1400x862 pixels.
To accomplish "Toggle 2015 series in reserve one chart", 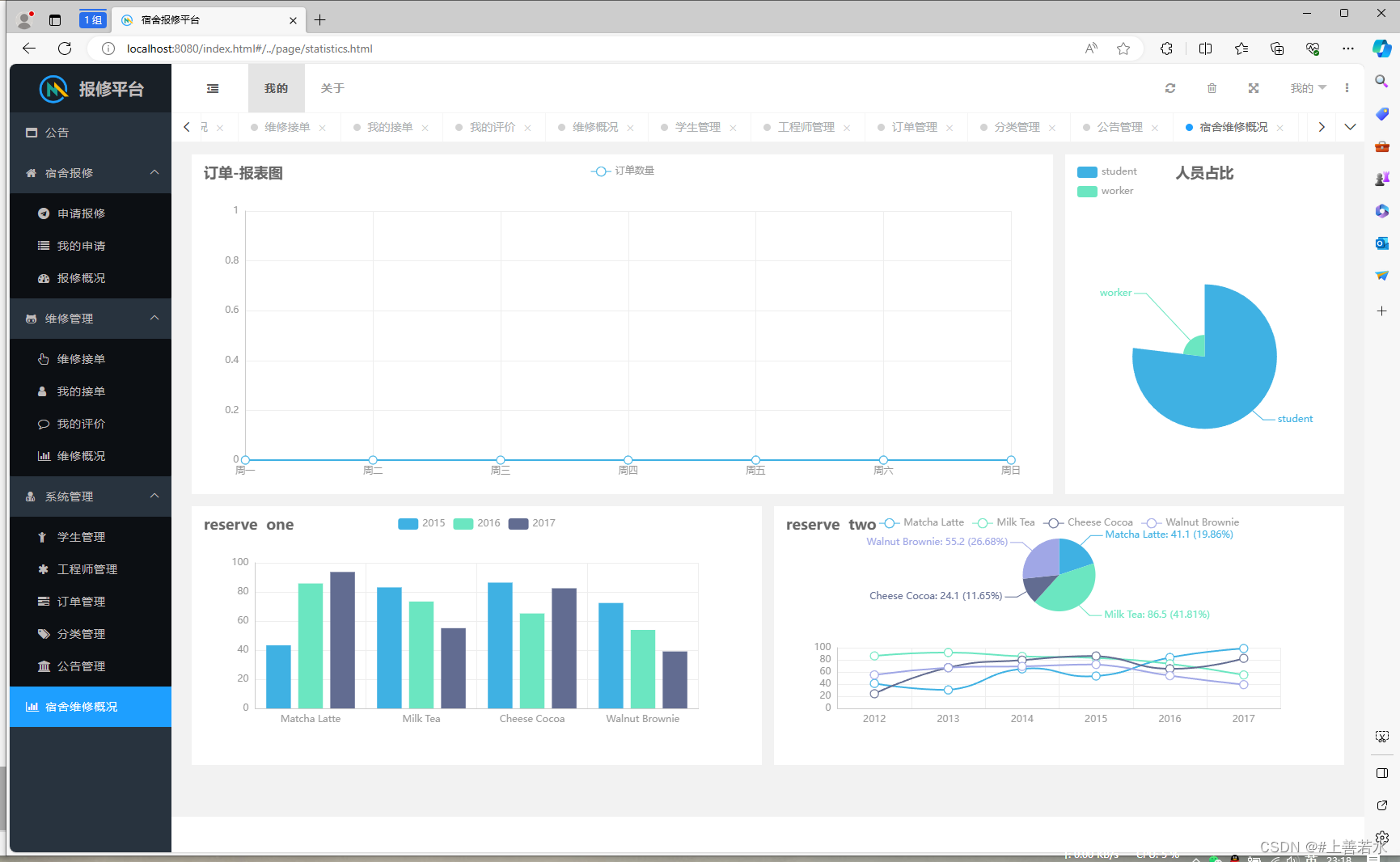I will click(x=421, y=523).
